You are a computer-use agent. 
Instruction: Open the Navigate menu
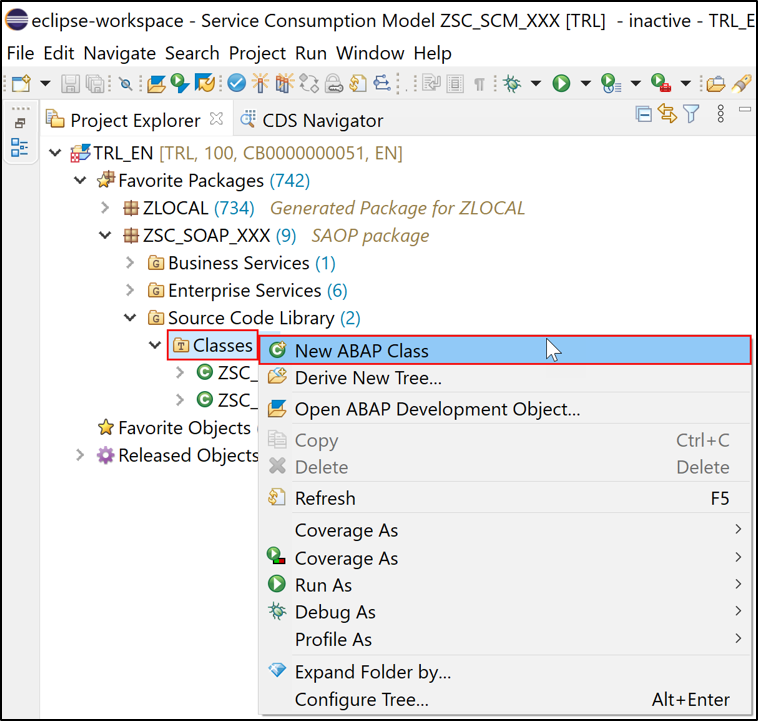coord(119,53)
